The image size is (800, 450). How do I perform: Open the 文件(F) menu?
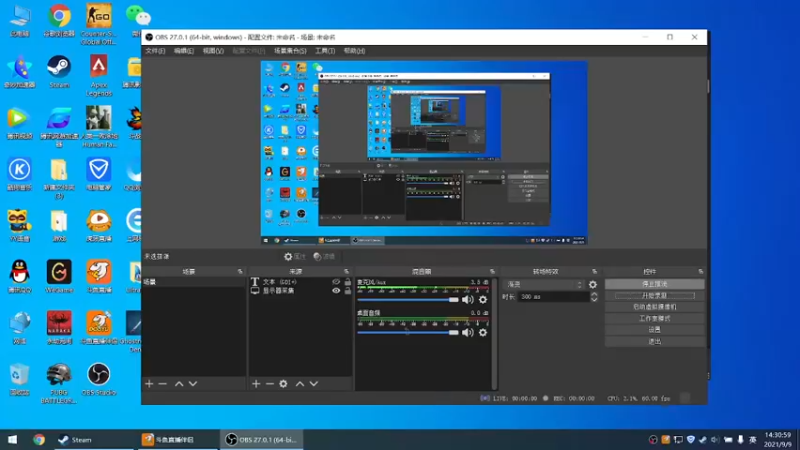click(155, 51)
